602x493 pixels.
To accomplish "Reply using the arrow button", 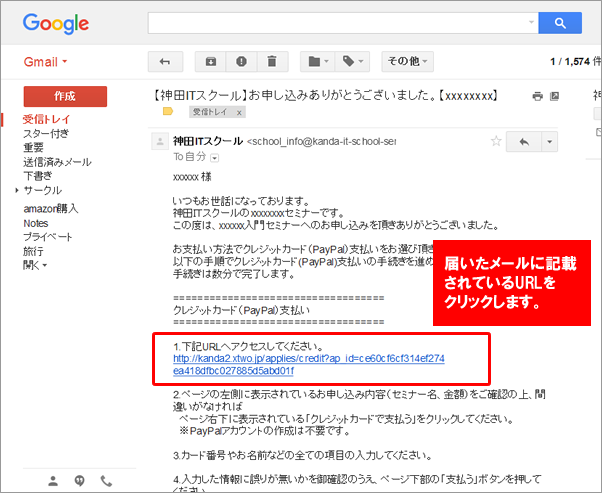I will (524, 142).
